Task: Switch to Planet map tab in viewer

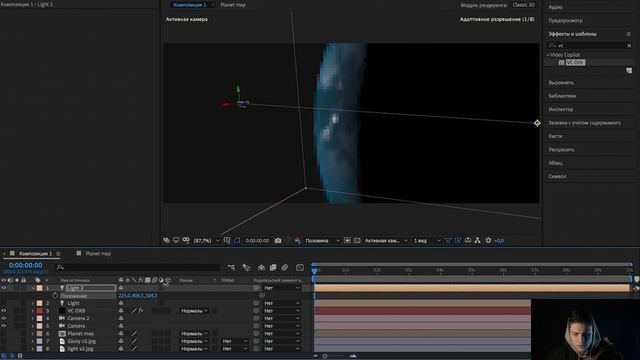Action: click(233, 5)
